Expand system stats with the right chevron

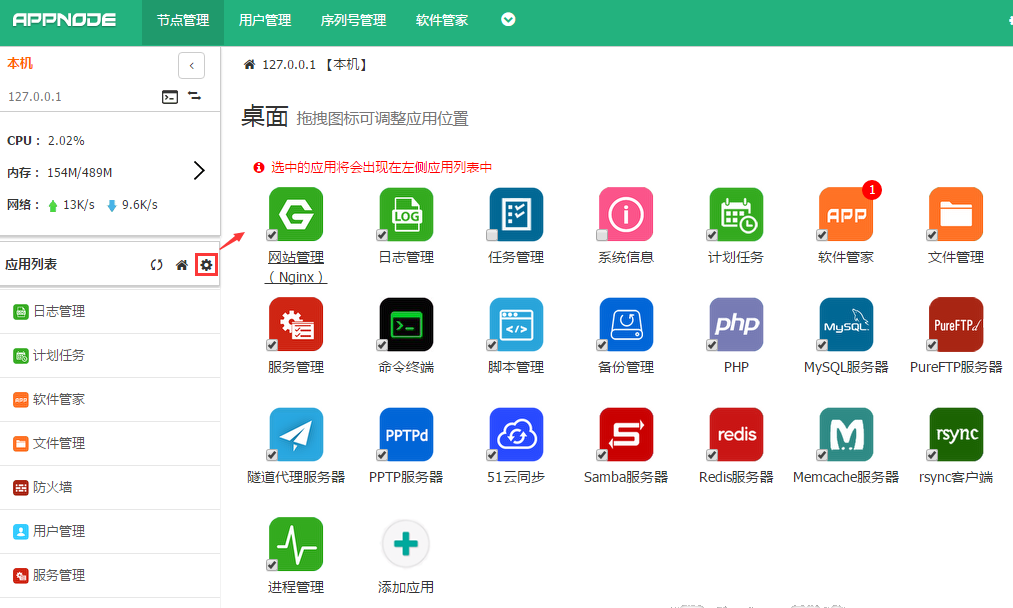pos(199,171)
